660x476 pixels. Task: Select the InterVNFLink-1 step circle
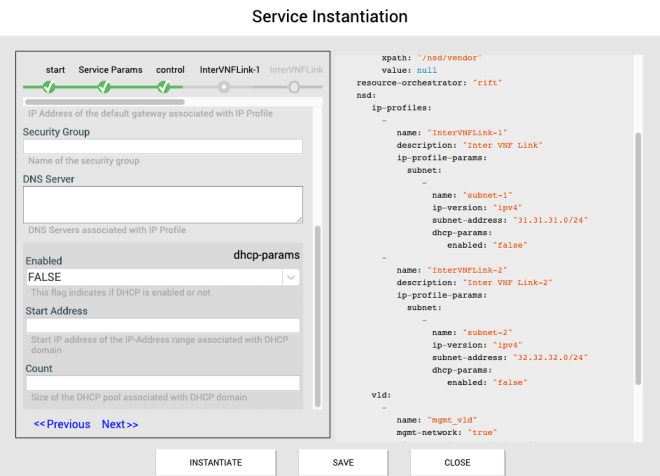[x=224, y=87]
